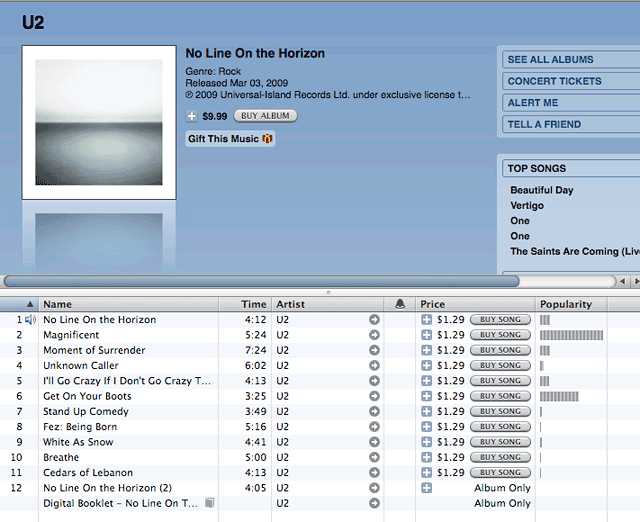Viewport: 640px width, 522px height.
Task: Click the arrow icon in Magnificent row
Action: tap(374, 335)
